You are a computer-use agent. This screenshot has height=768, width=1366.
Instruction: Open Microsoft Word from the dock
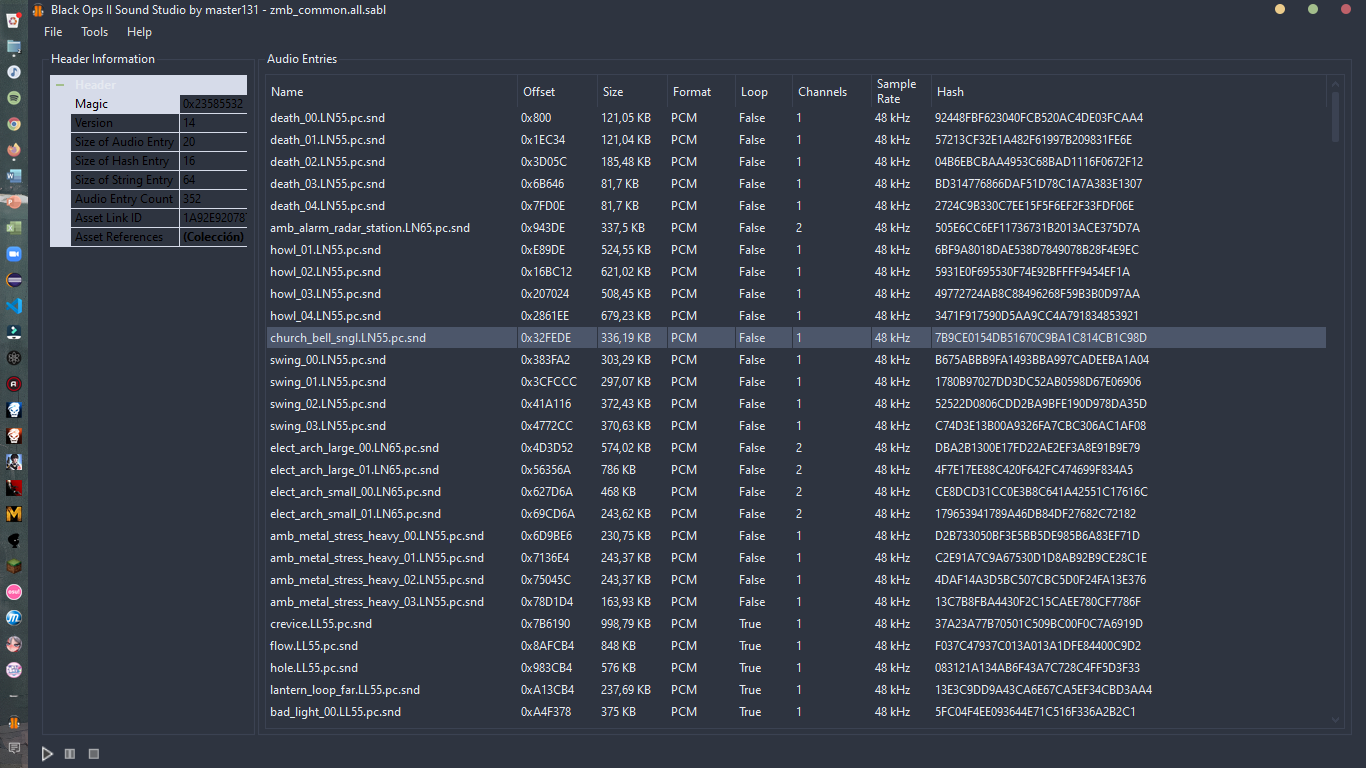pyautogui.click(x=14, y=176)
